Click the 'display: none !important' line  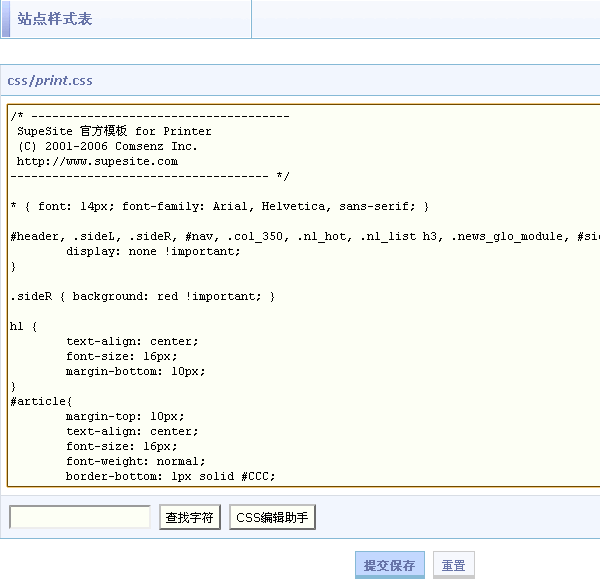153,251
